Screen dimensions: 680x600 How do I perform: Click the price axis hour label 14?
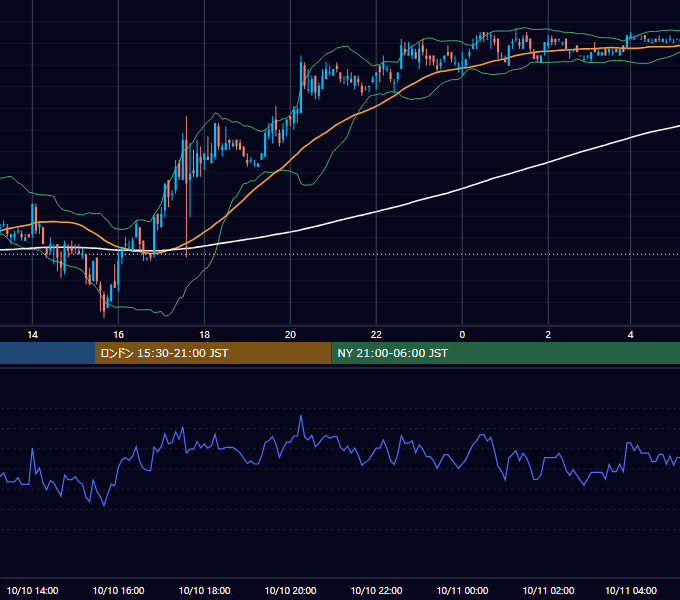(33, 334)
